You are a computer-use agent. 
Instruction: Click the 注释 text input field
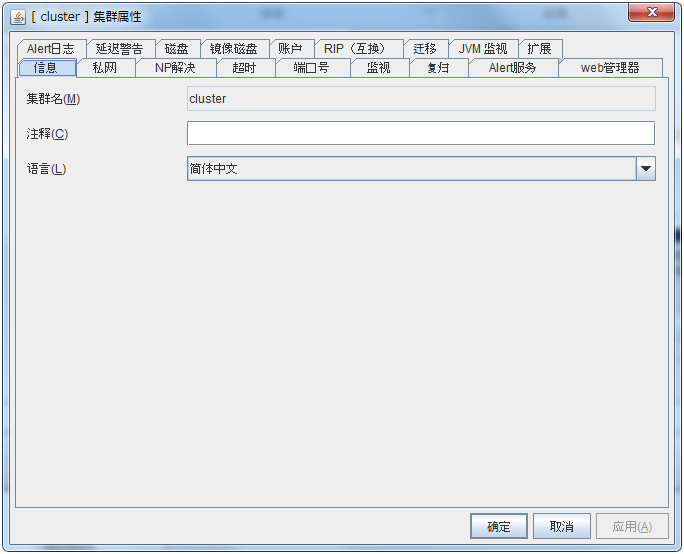(420, 134)
